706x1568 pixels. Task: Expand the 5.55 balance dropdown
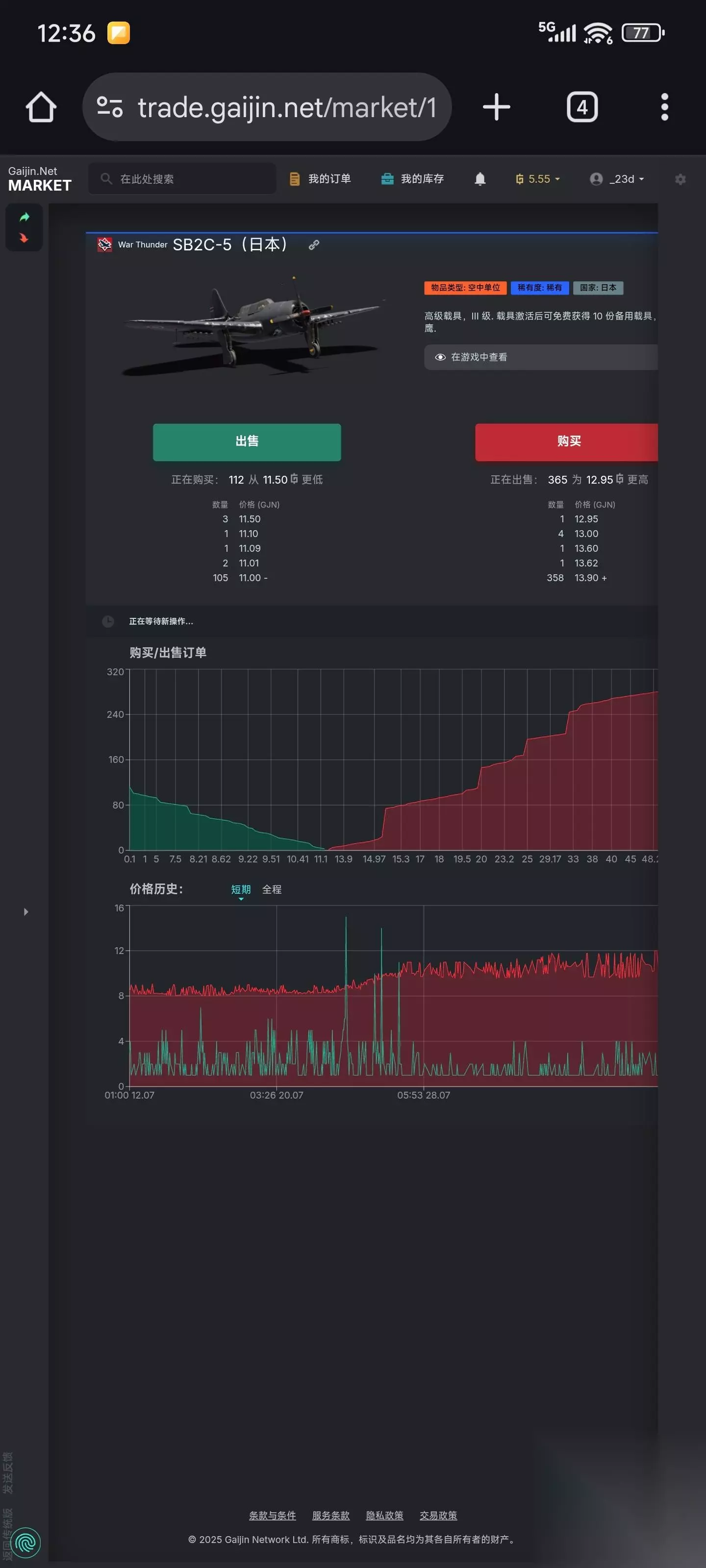click(538, 179)
